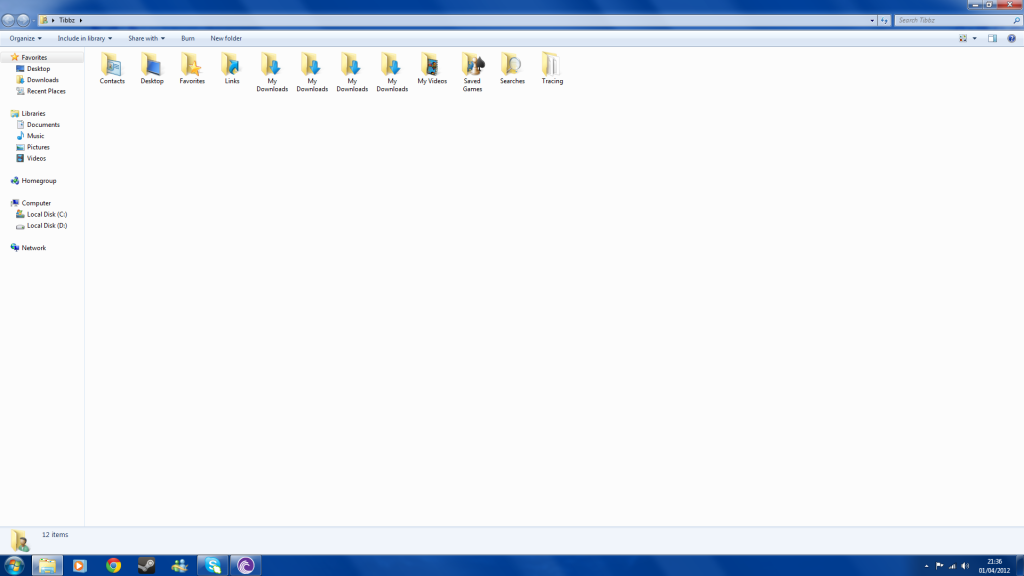This screenshot has height=576, width=1024.
Task: Launch Google Chrome from taskbar
Action: 114,566
